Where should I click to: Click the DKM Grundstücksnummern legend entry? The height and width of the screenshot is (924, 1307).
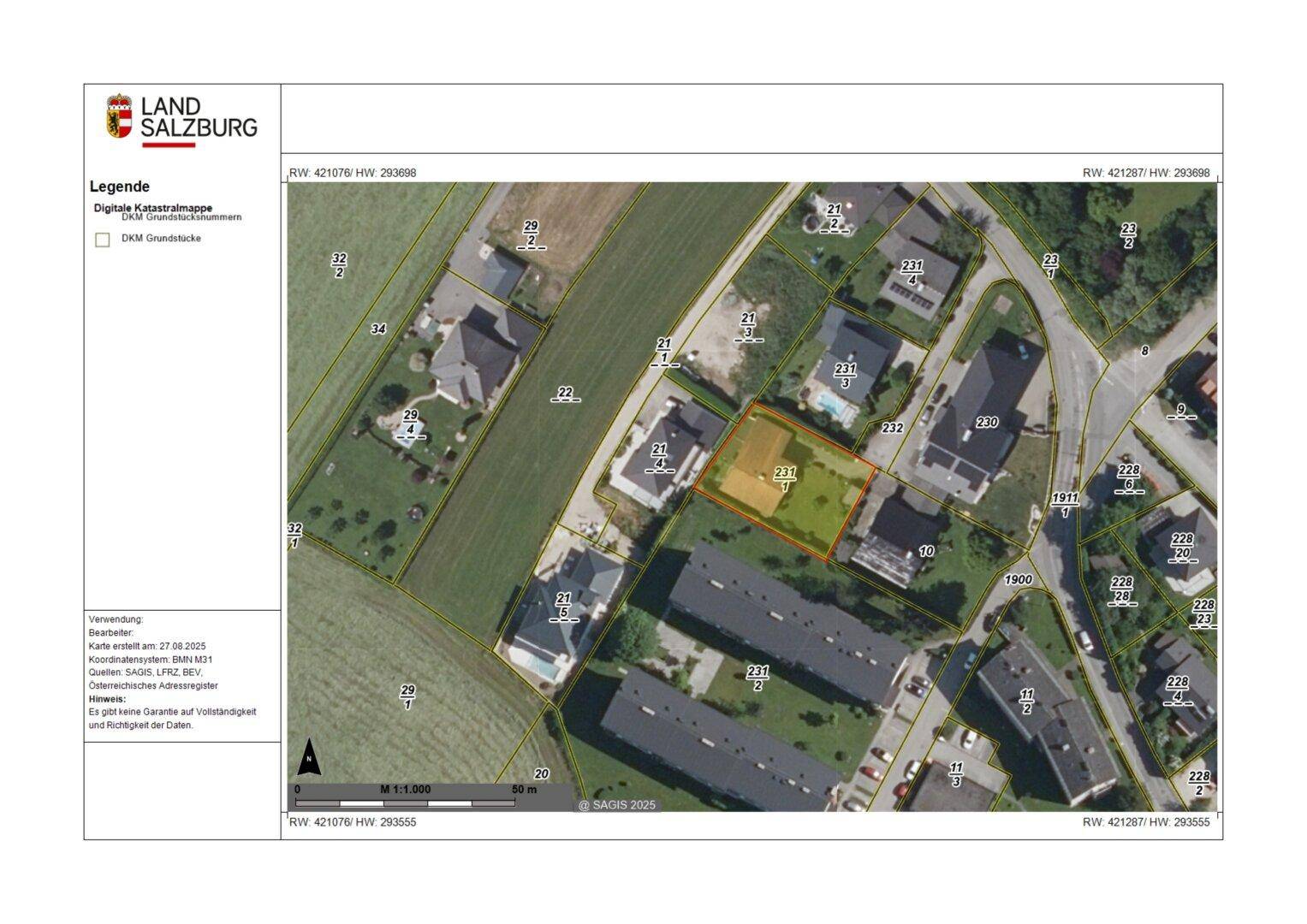pyautogui.click(x=181, y=217)
